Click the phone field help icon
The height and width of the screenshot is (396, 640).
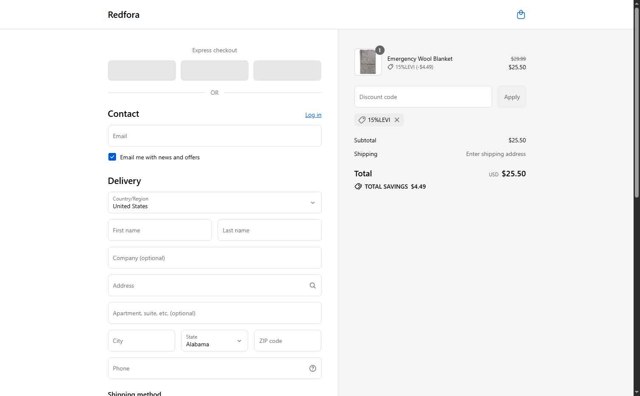pos(312,368)
